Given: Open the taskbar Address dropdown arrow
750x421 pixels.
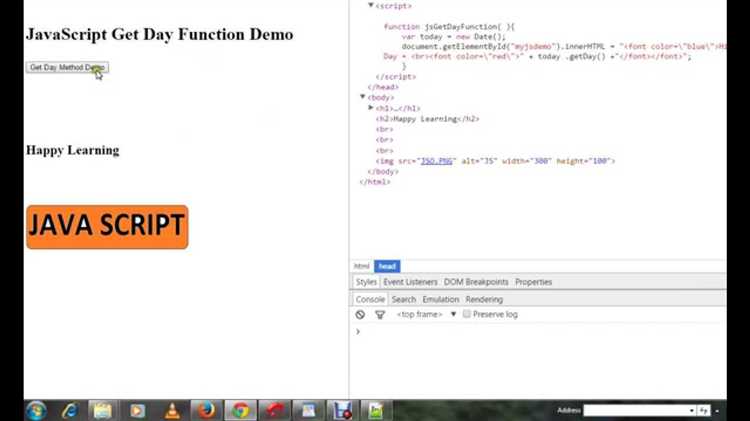Looking at the screenshot, I should tap(692, 410).
